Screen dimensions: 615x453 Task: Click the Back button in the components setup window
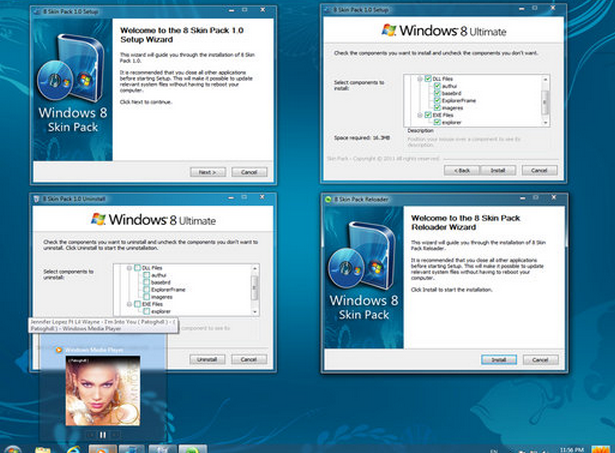tap(462, 171)
